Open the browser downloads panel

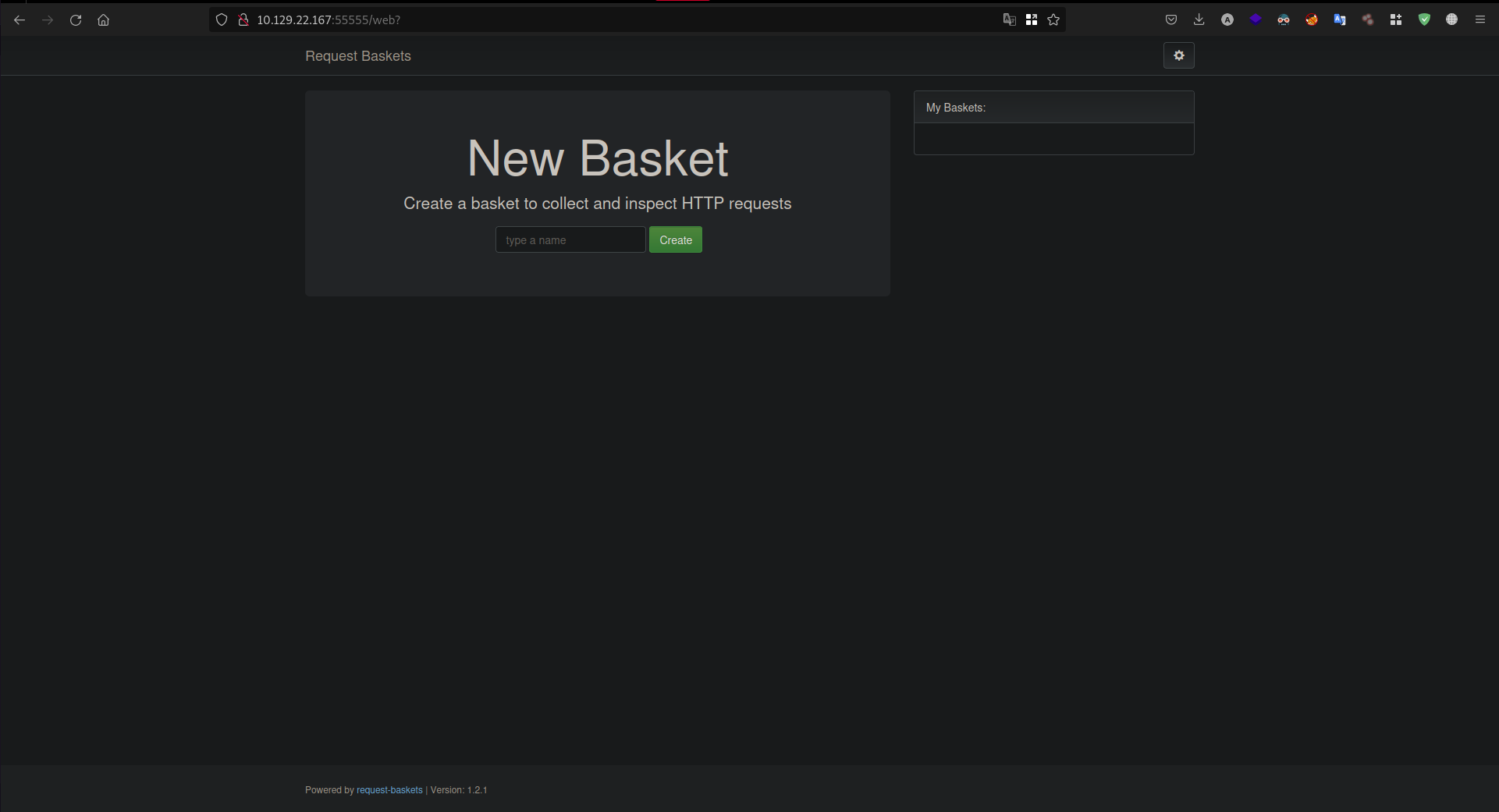point(1199,20)
